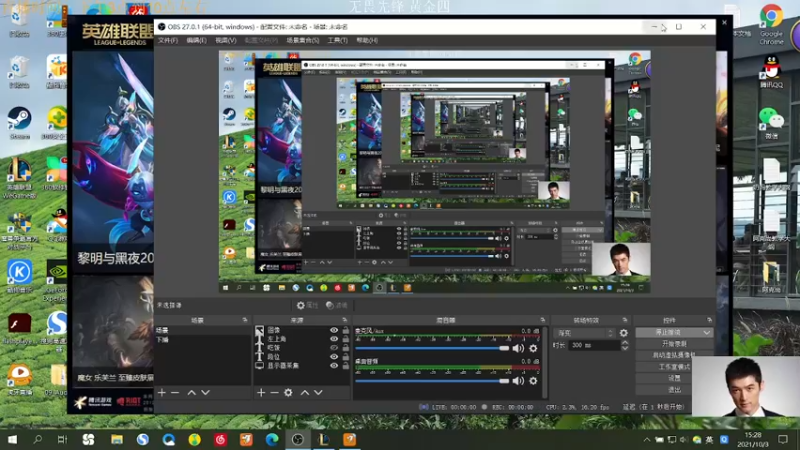Screen dimensions: 800x450
Task: Select 场景 in the scenes list
Action: click(203, 330)
